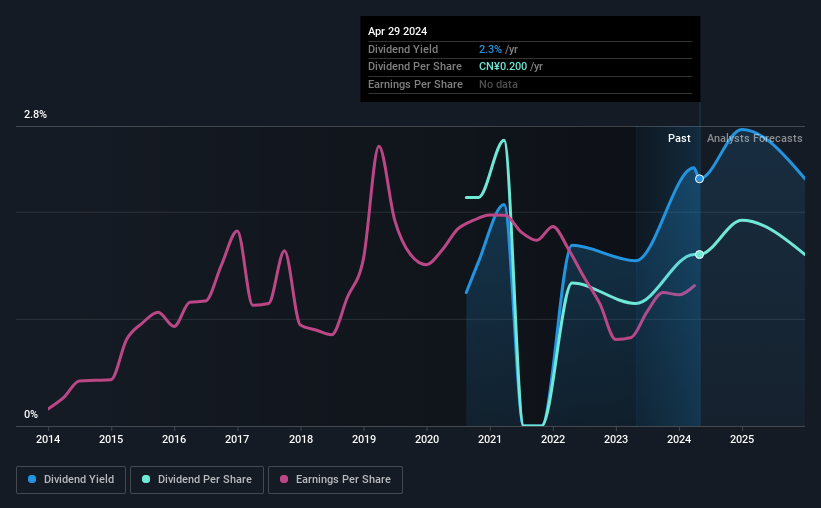Select the teal dividend per share data marker
821x508 pixels.
pos(700,255)
